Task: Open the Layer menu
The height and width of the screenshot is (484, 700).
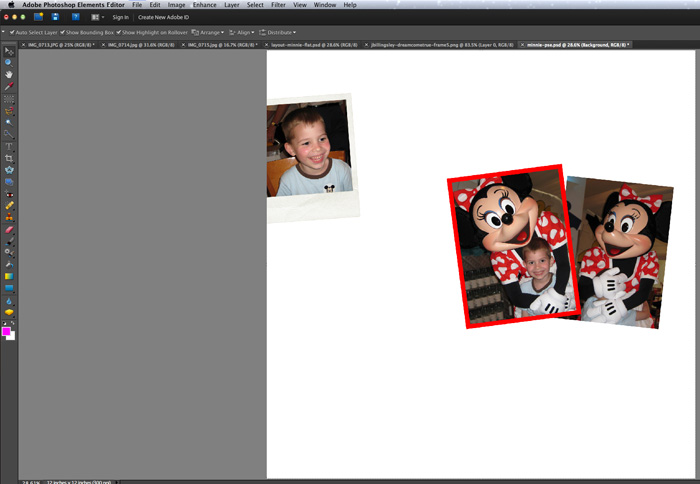Action: [232, 4]
